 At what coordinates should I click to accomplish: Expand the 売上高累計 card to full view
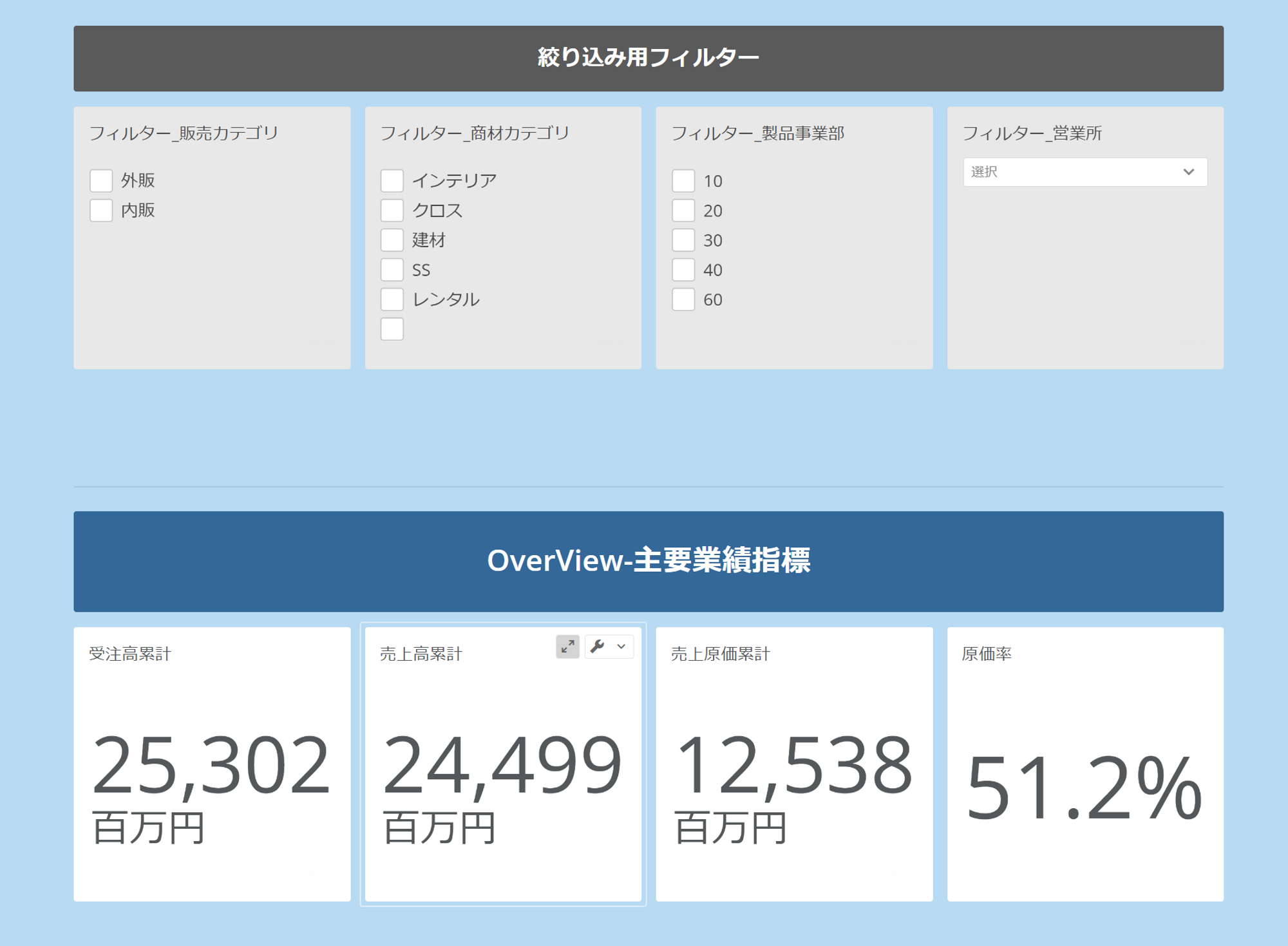click(x=567, y=647)
